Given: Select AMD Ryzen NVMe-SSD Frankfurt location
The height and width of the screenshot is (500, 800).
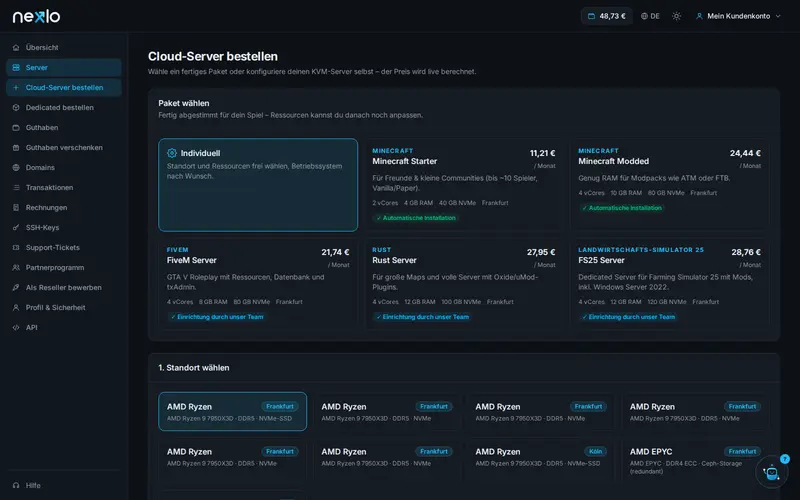Looking at the screenshot, I should coord(233,411).
